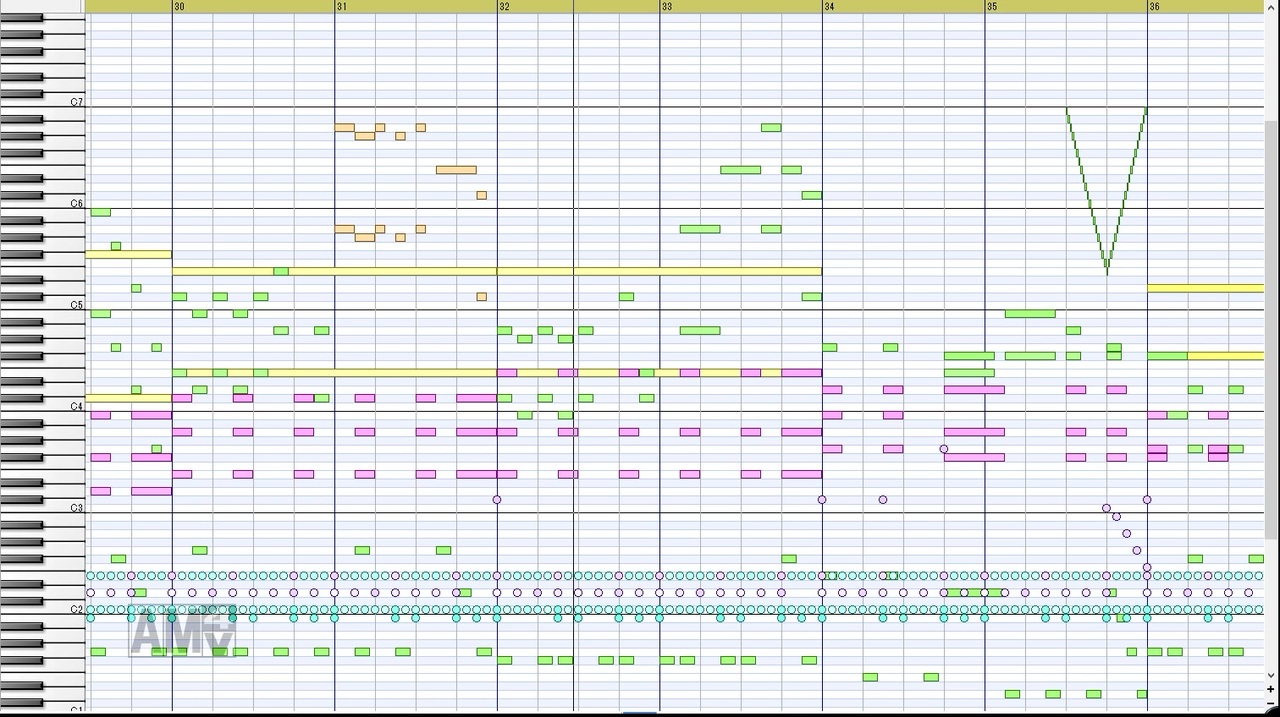
Task: Jump to measure 34 in ruler
Action: pyautogui.click(x=830, y=6)
